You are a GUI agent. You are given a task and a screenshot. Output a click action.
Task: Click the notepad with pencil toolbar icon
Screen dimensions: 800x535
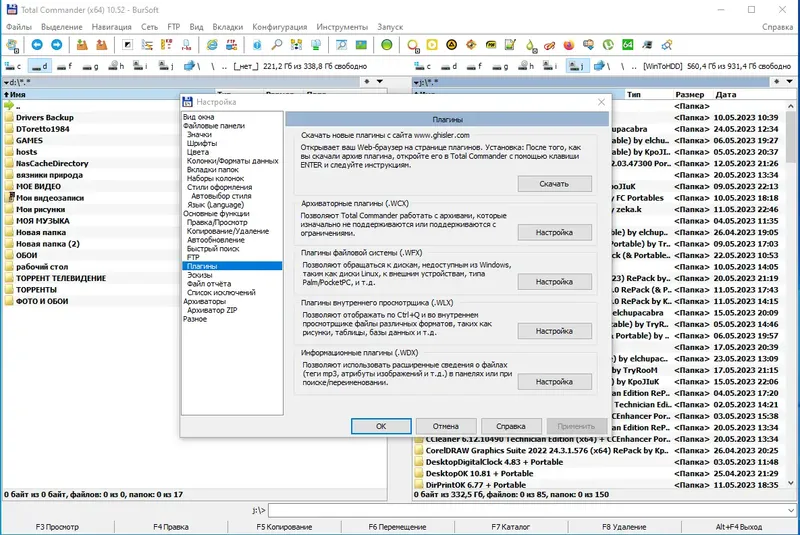[510, 45]
